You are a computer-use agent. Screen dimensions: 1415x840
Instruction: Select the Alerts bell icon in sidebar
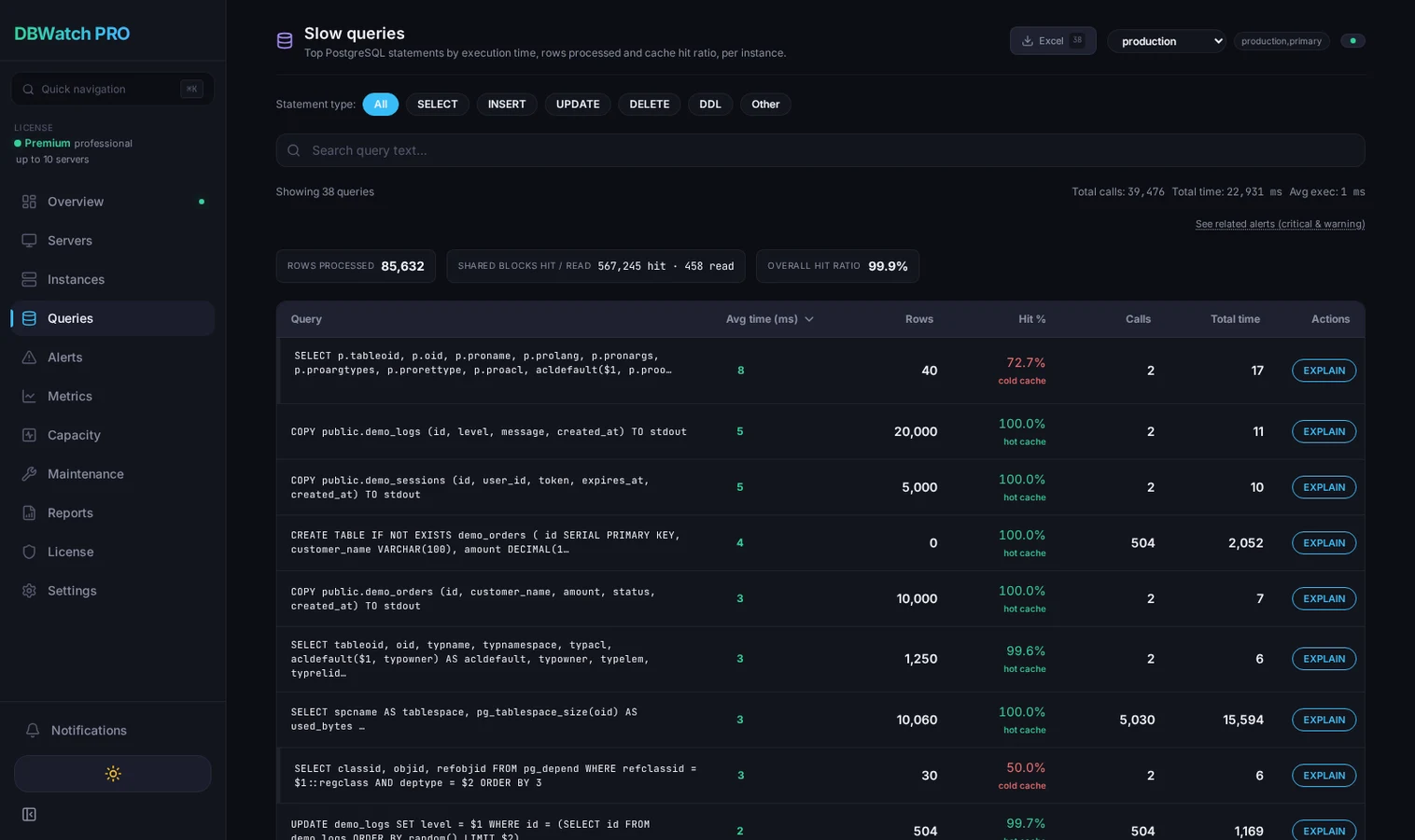(29, 357)
